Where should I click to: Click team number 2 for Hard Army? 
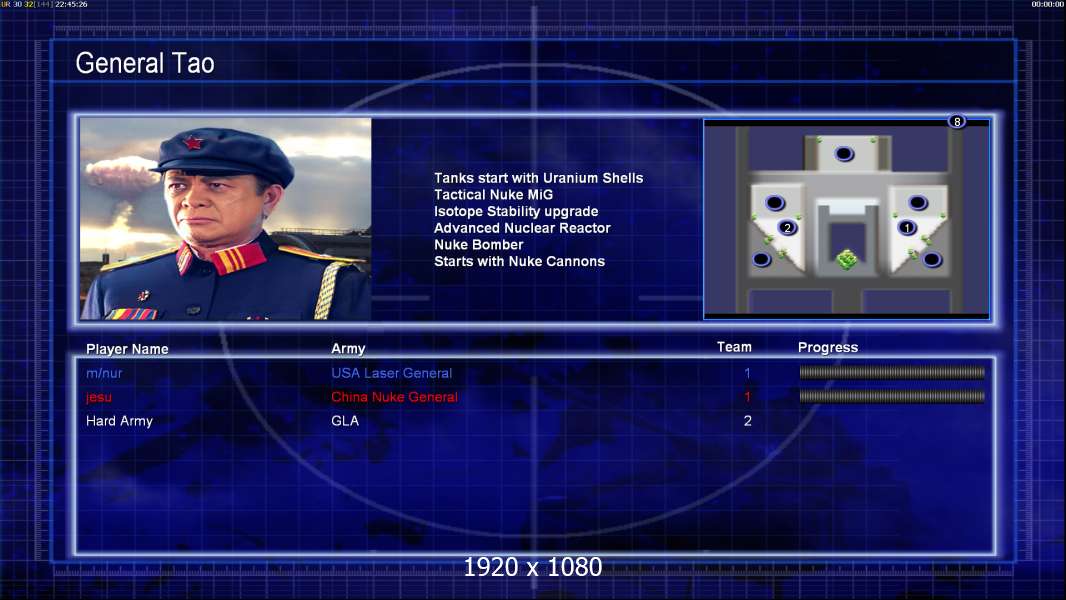coord(747,421)
